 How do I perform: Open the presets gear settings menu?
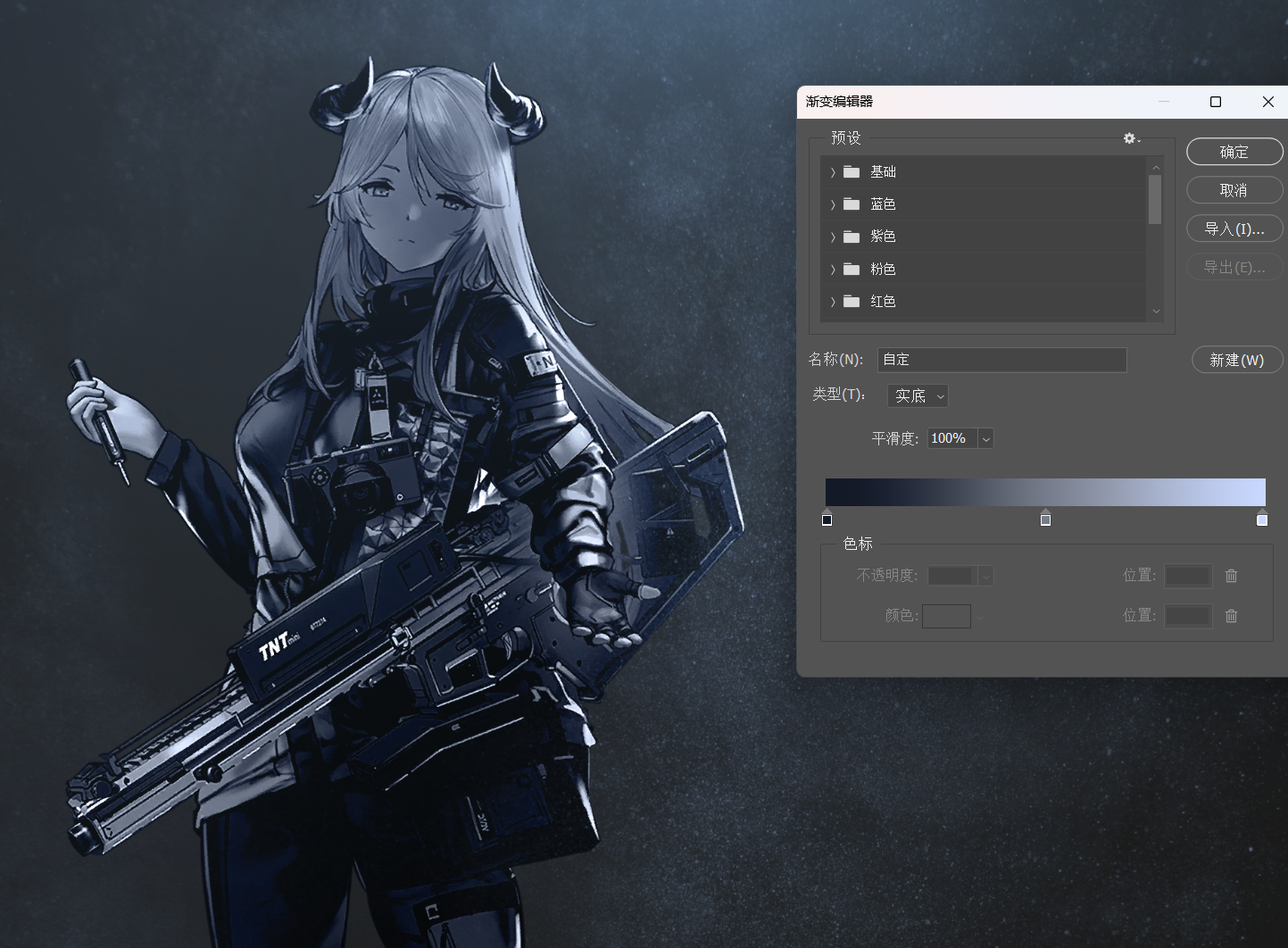pos(1131,138)
